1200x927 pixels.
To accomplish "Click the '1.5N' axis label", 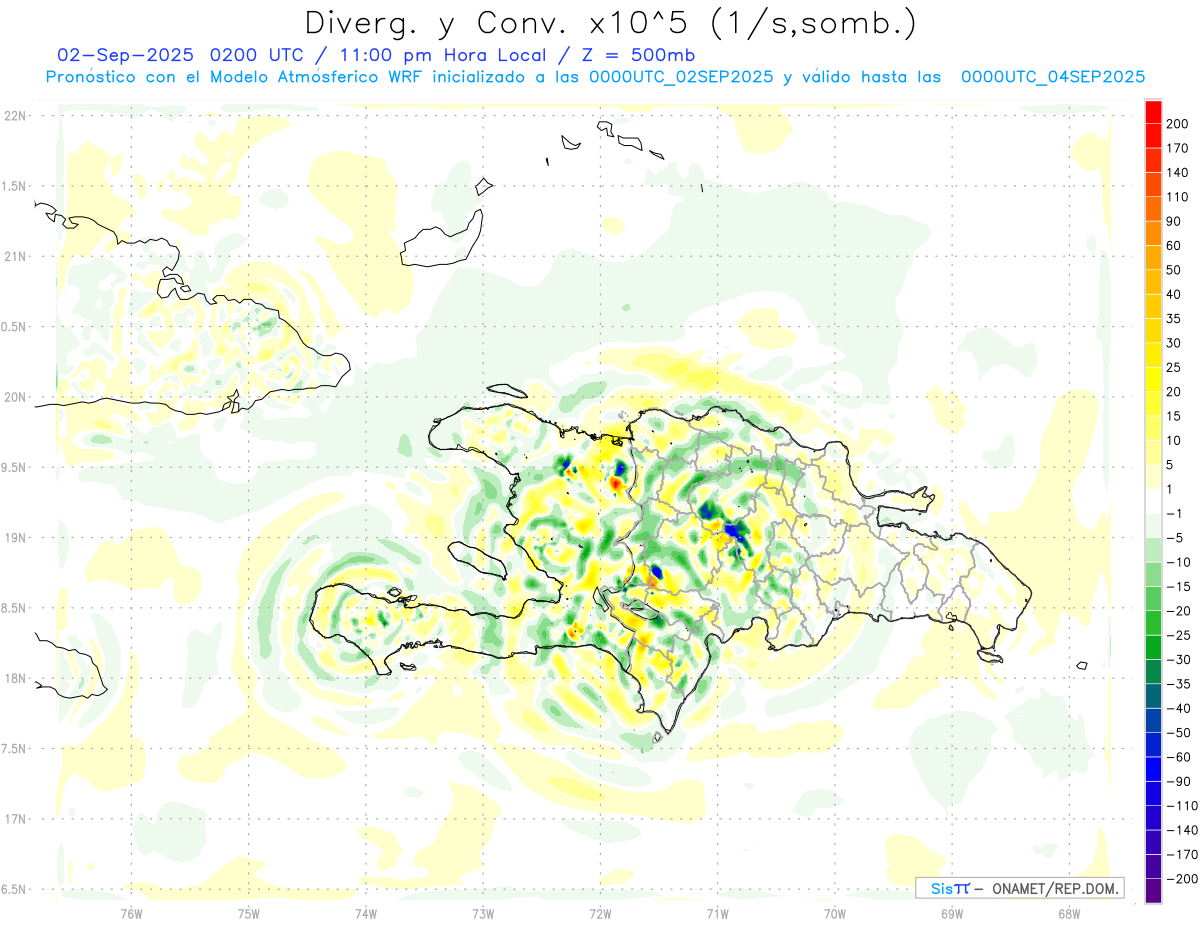I will (x=14, y=186).
